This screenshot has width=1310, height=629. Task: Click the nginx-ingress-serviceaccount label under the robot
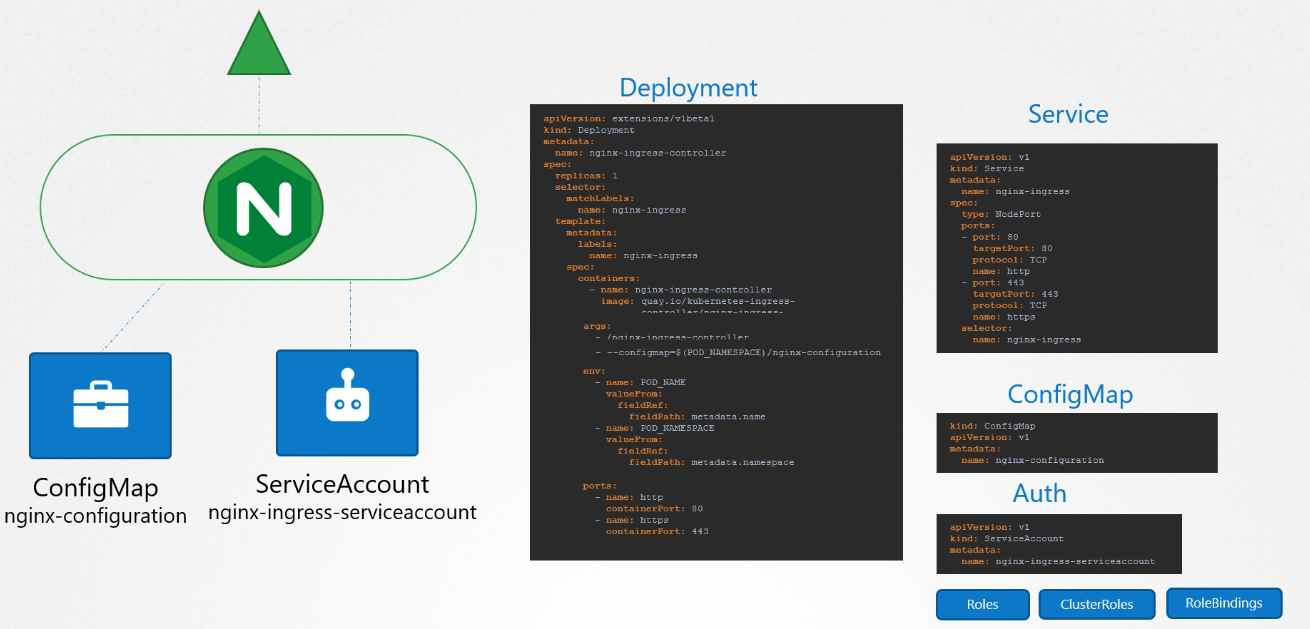click(342, 512)
